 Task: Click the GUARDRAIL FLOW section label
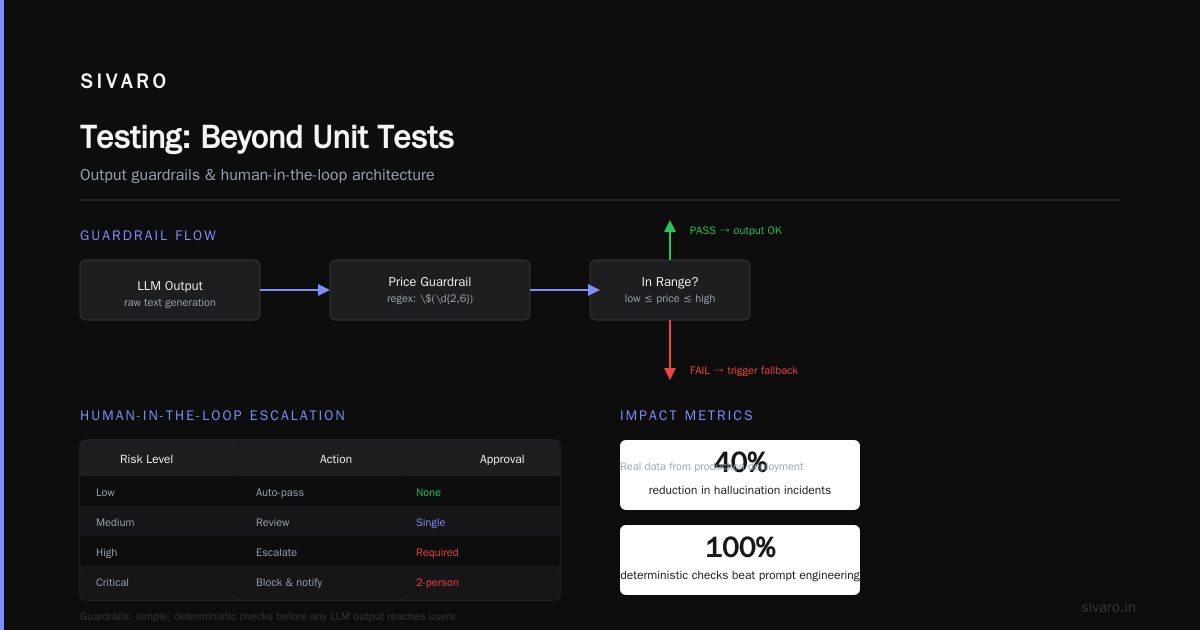(148, 236)
